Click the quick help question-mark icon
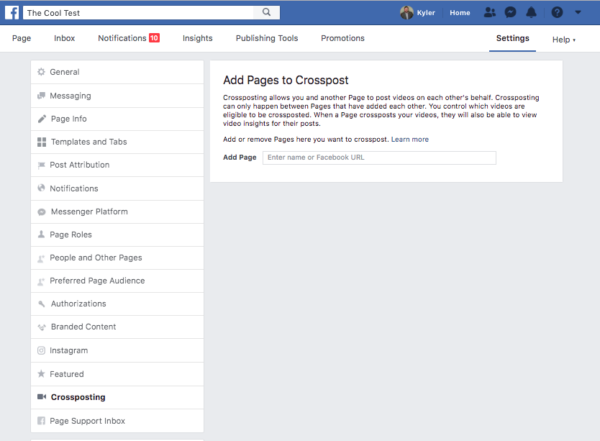This screenshot has width=600, height=441. tap(557, 13)
